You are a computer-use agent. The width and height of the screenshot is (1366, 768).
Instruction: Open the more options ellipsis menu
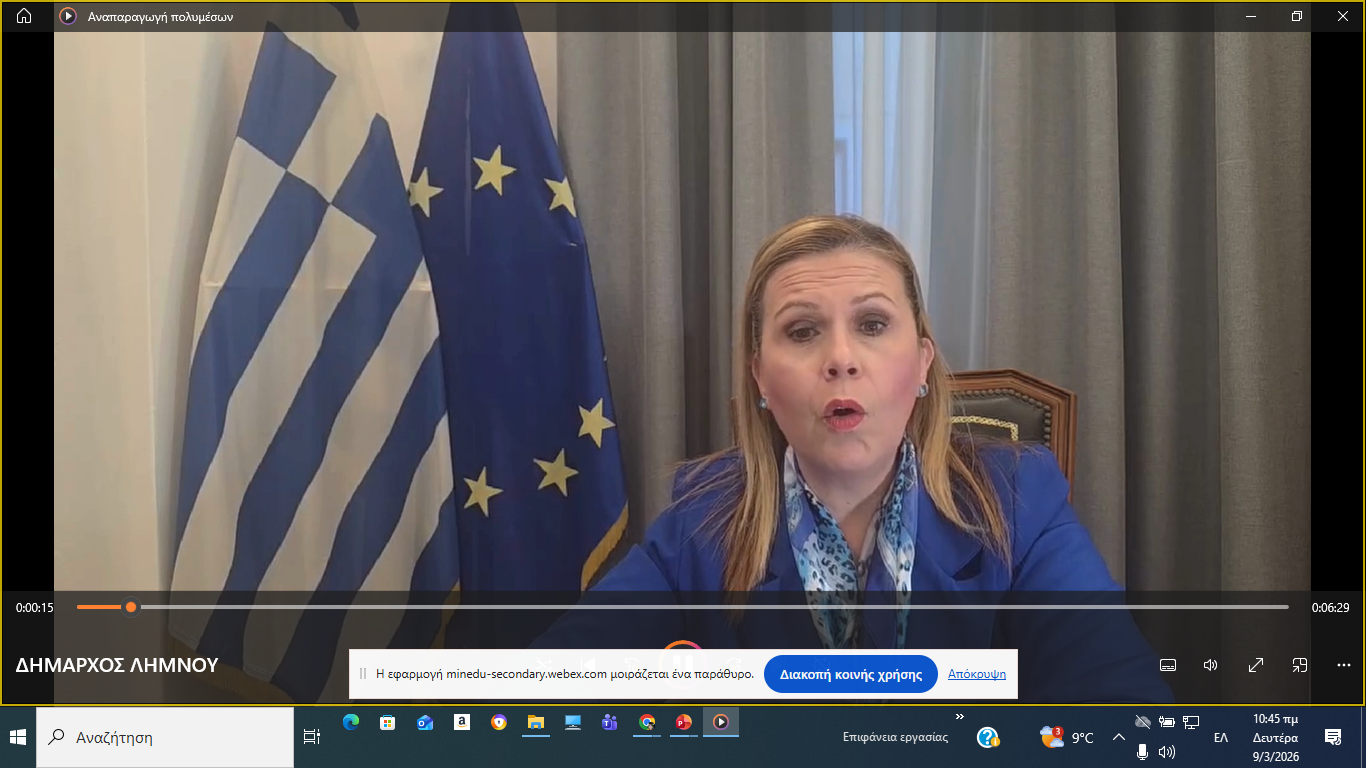coord(1343,665)
